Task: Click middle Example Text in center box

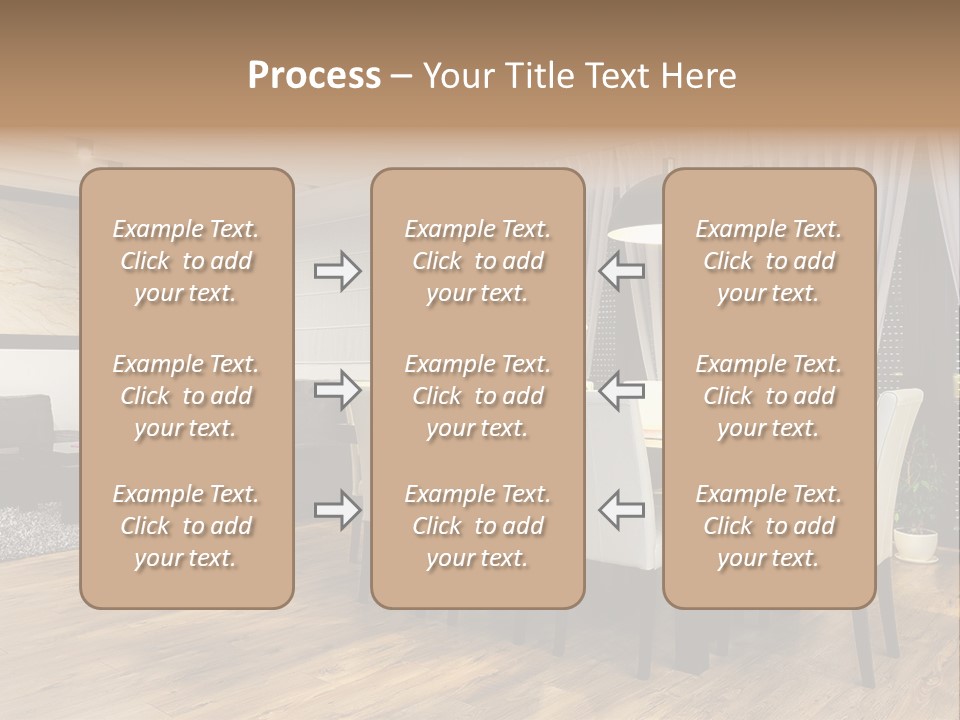Action: (x=477, y=396)
